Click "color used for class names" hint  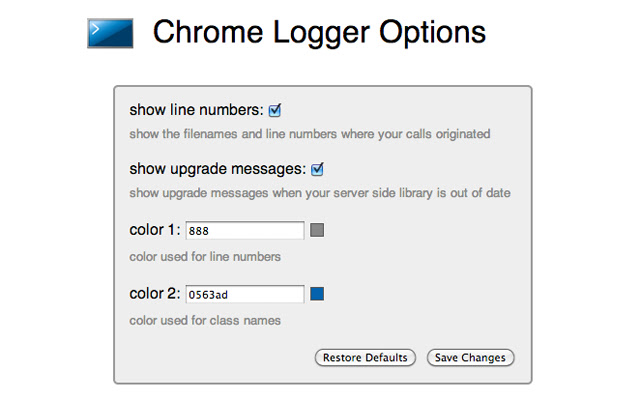pyautogui.click(x=205, y=320)
